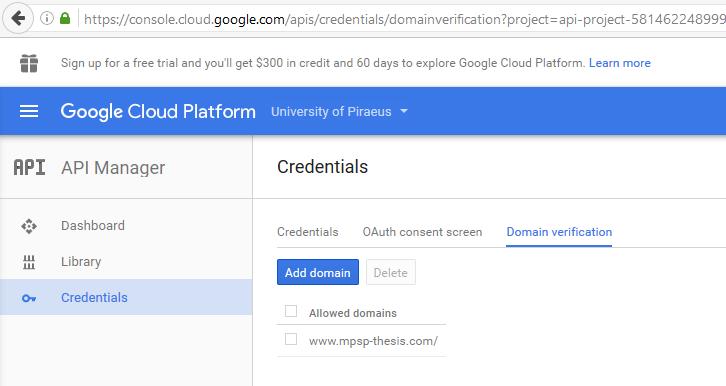This screenshot has height=386, width=726.
Task: Tick the www.mpsp-thesis.com/ checkbox
Action: coord(291,339)
